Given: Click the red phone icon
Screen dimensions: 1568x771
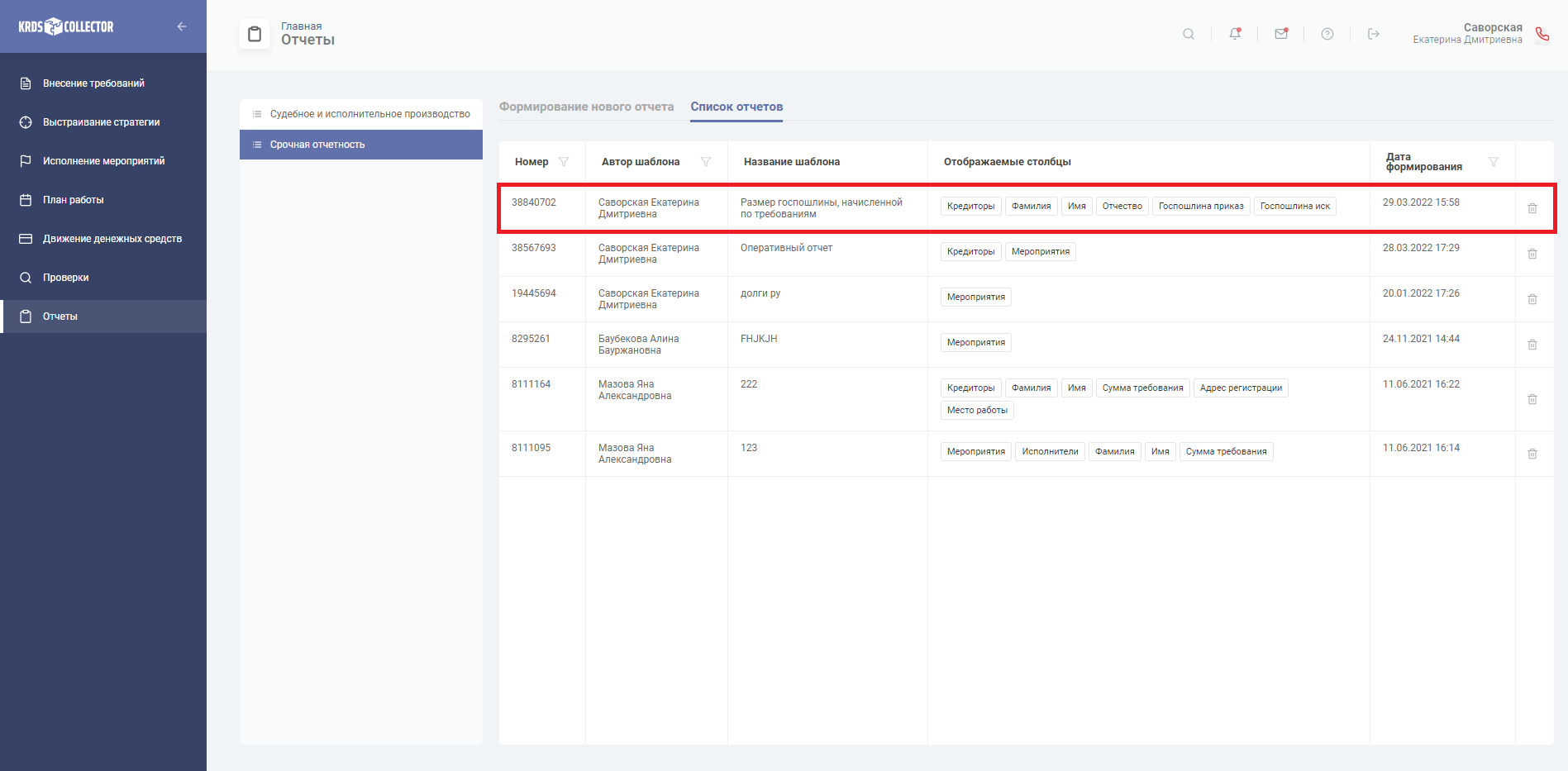Looking at the screenshot, I should [1542, 34].
